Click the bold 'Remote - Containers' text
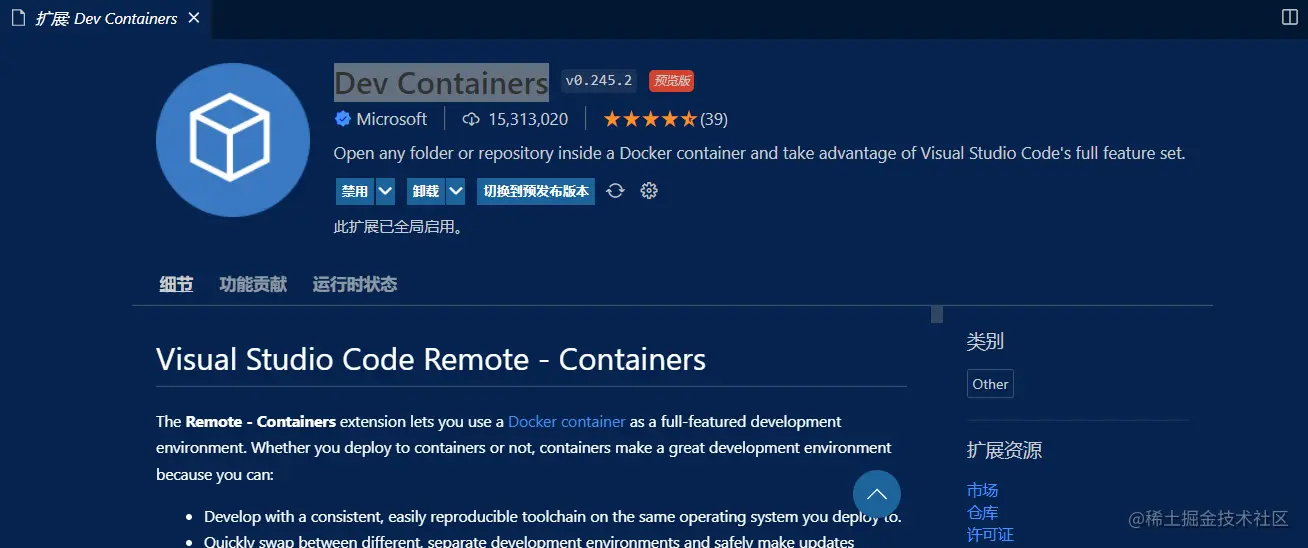This screenshot has height=548, width=1308. coord(261,422)
